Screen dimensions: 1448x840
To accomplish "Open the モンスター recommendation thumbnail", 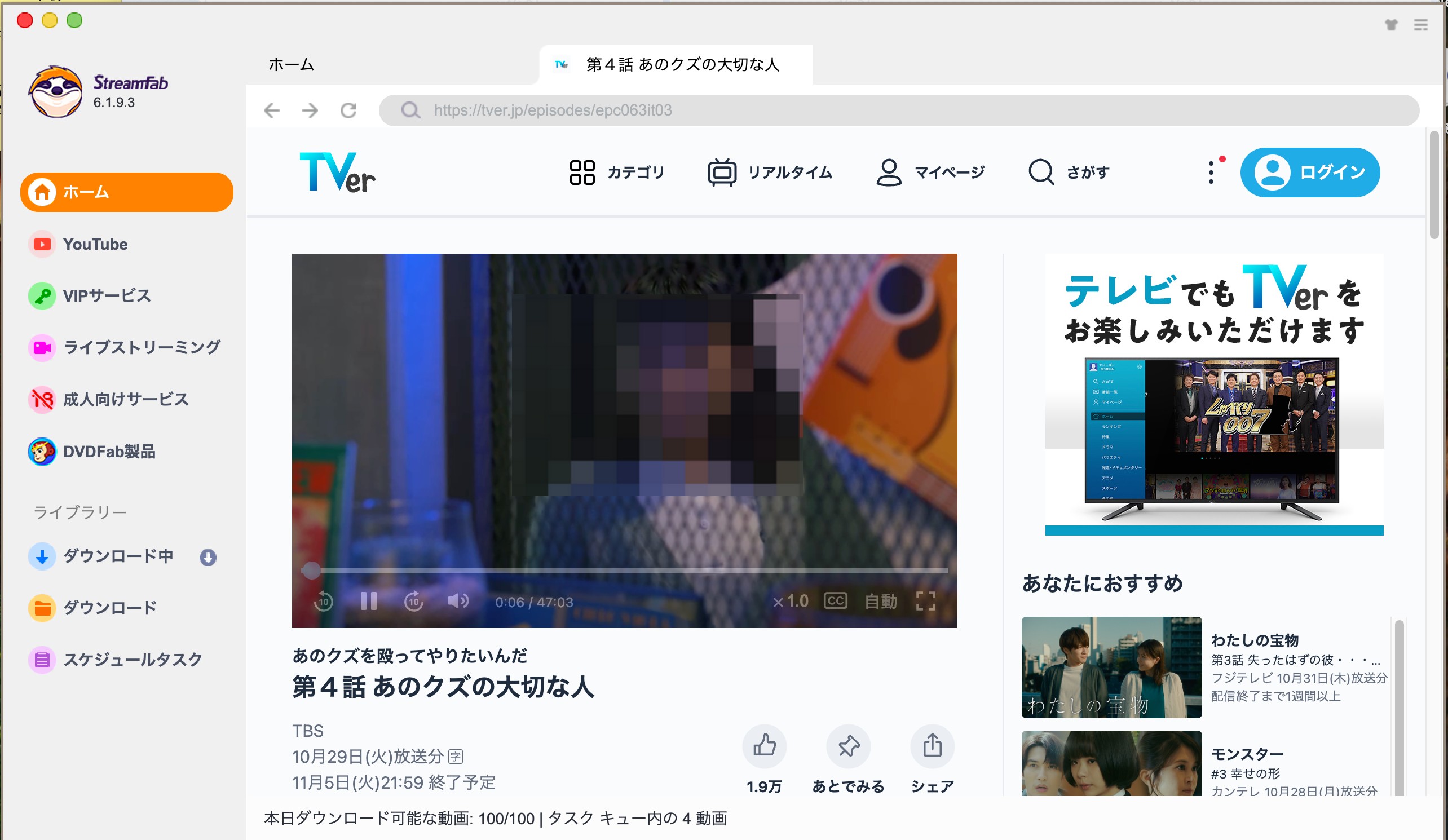I will pyautogui.click(x=1111, y=763).
